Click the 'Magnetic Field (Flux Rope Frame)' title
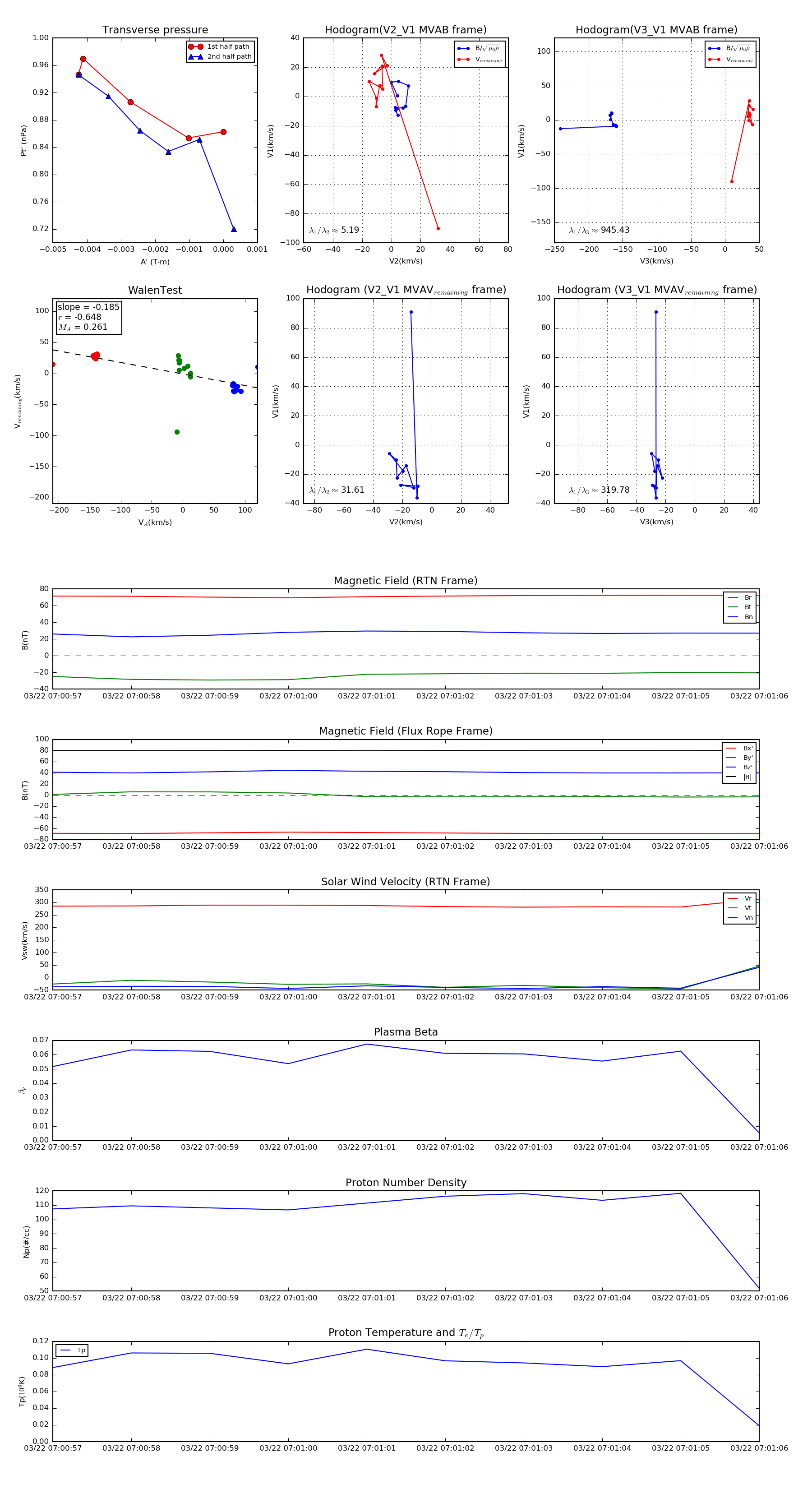This screenshot has width=812, height=1489. (406, 731)
